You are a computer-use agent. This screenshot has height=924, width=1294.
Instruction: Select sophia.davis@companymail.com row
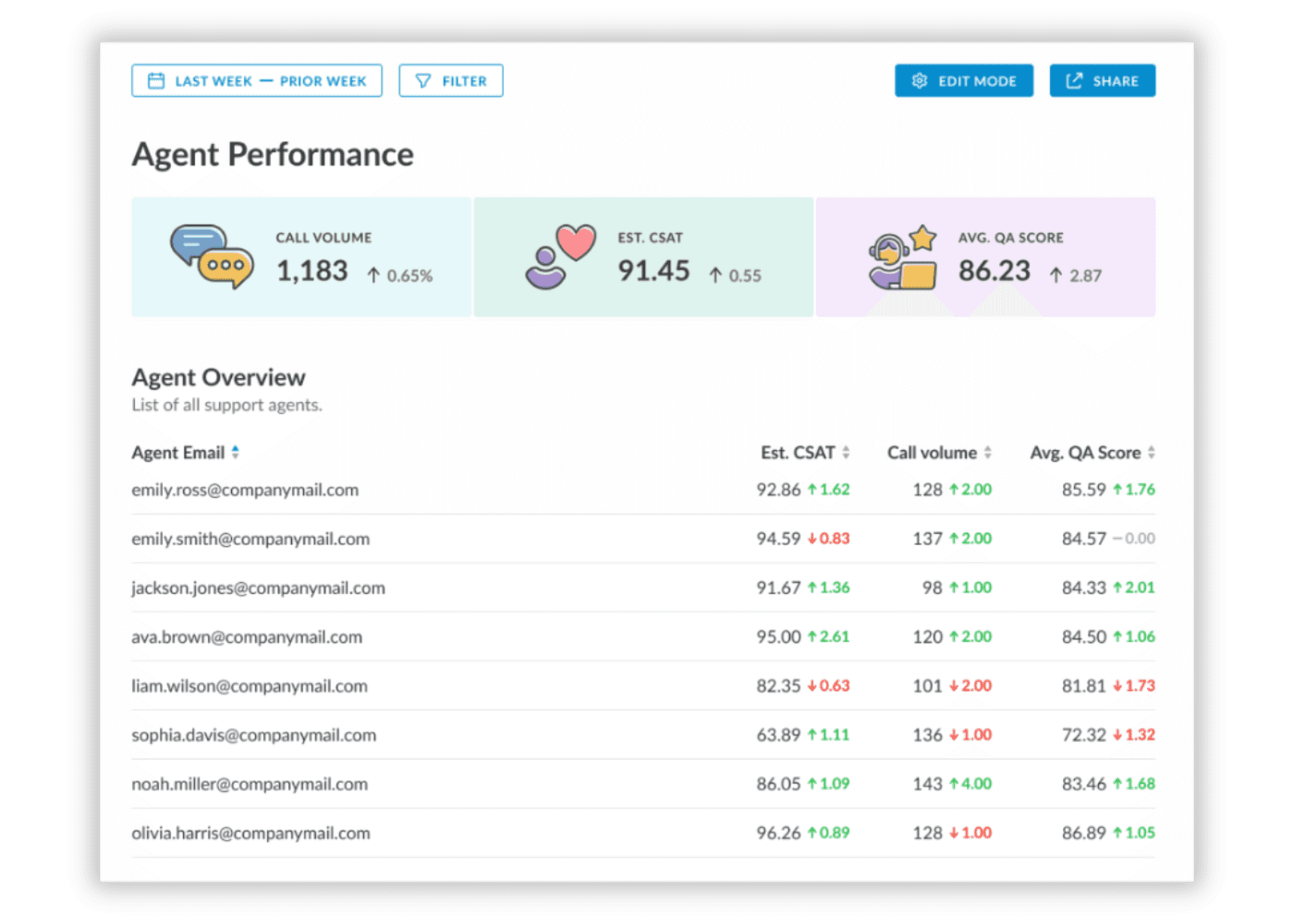pos(253,735)
